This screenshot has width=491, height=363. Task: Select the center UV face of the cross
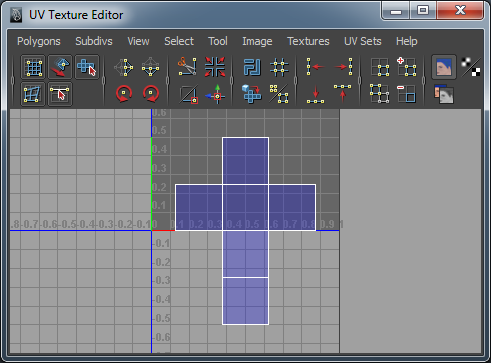click(245, 207)
